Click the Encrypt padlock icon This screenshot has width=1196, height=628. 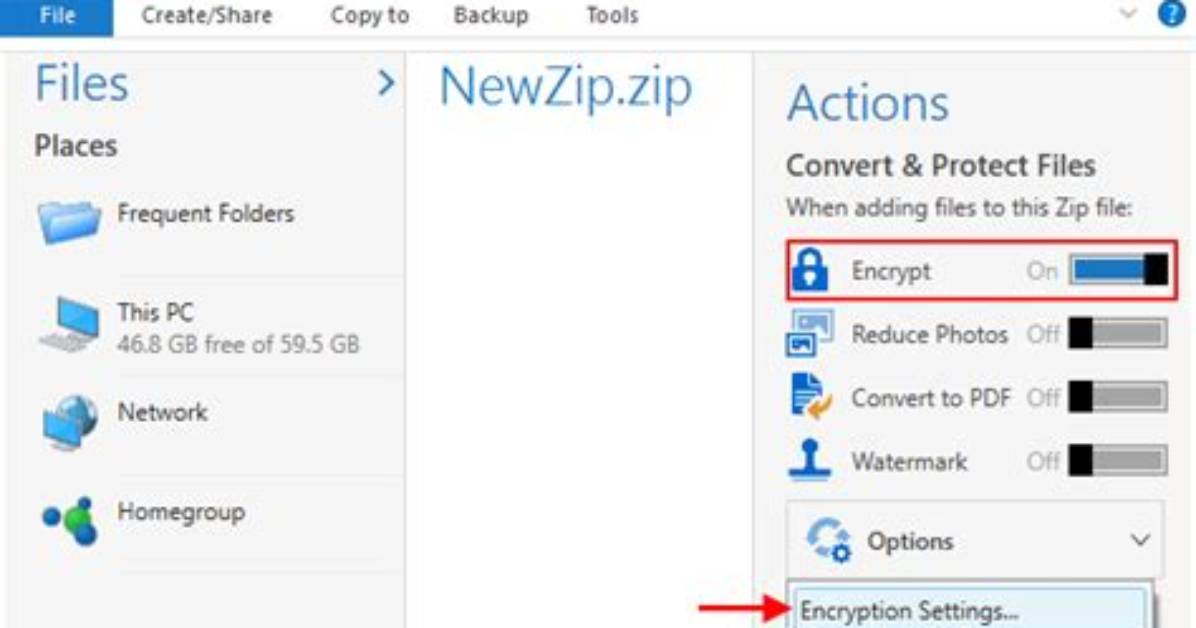pos(809,270)
